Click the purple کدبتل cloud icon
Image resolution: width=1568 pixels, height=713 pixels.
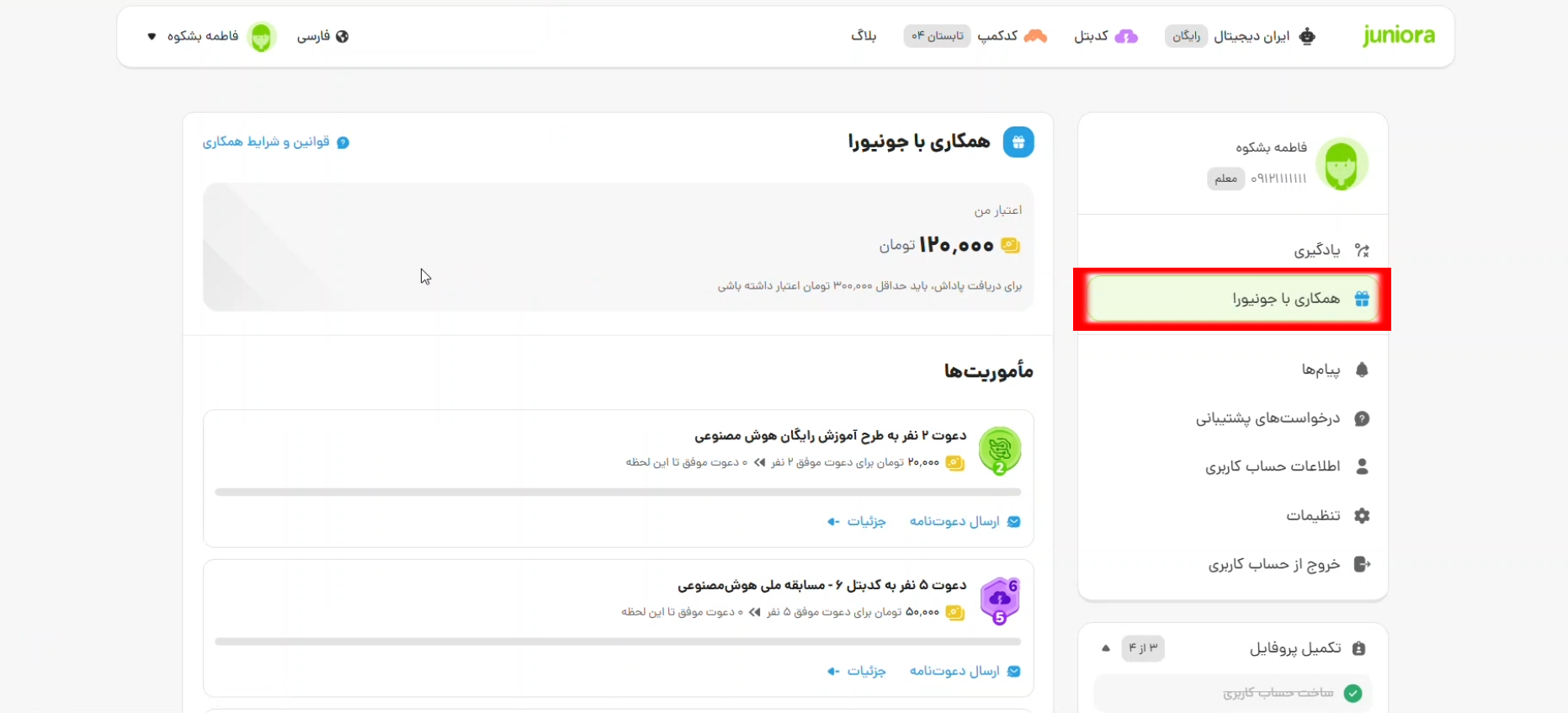[x=1126, y=36]
